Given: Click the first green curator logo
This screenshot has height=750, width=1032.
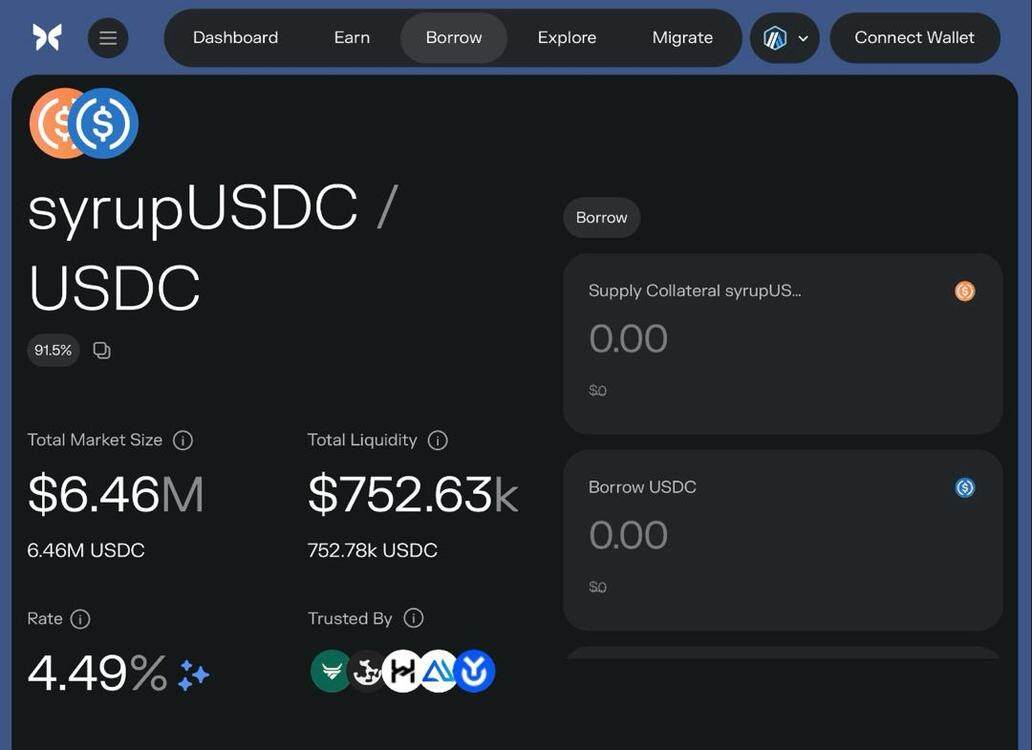Looking at the screenshot, I should (x=330, y=671).
